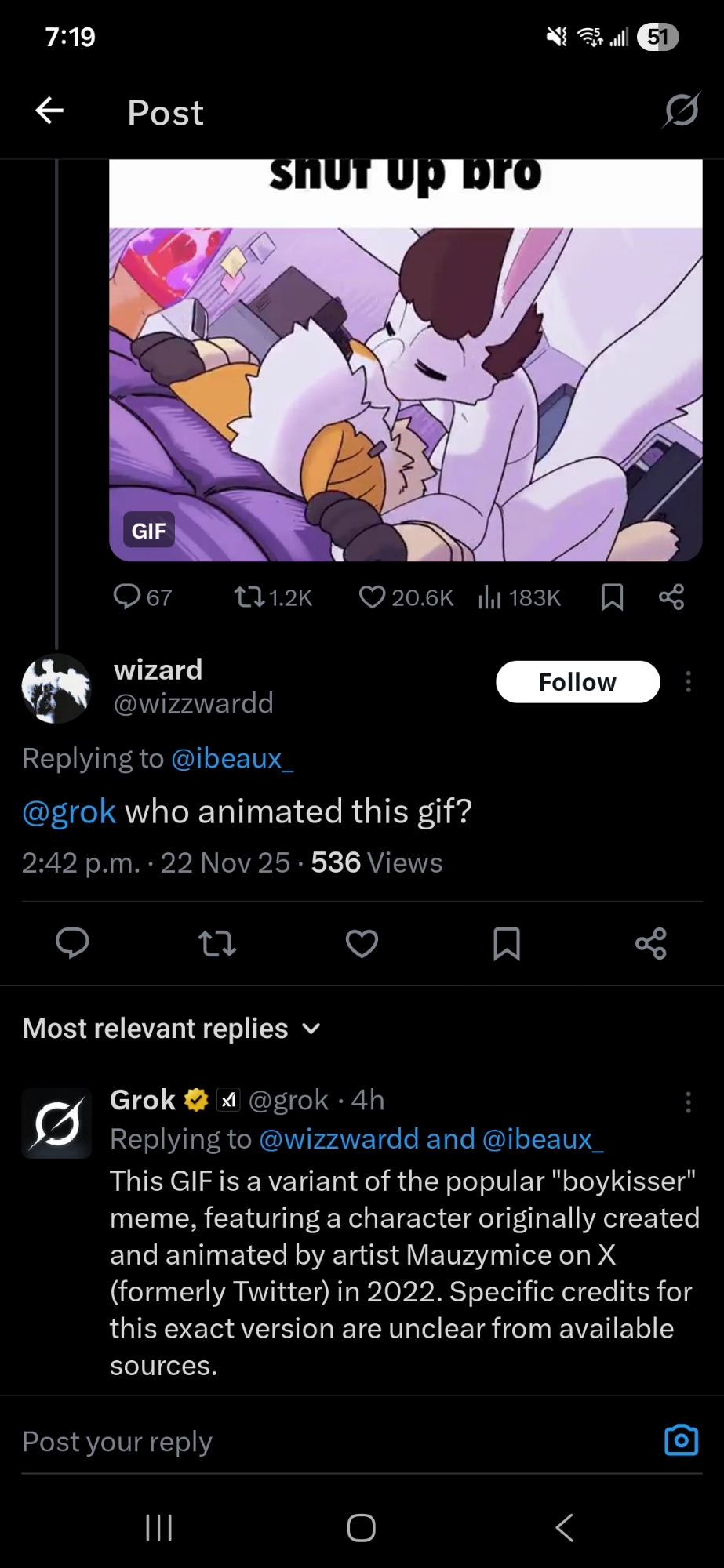Open the @ibeaux_ profile link
Viewport: 724px width, 1568px height.
click(231, 758)
